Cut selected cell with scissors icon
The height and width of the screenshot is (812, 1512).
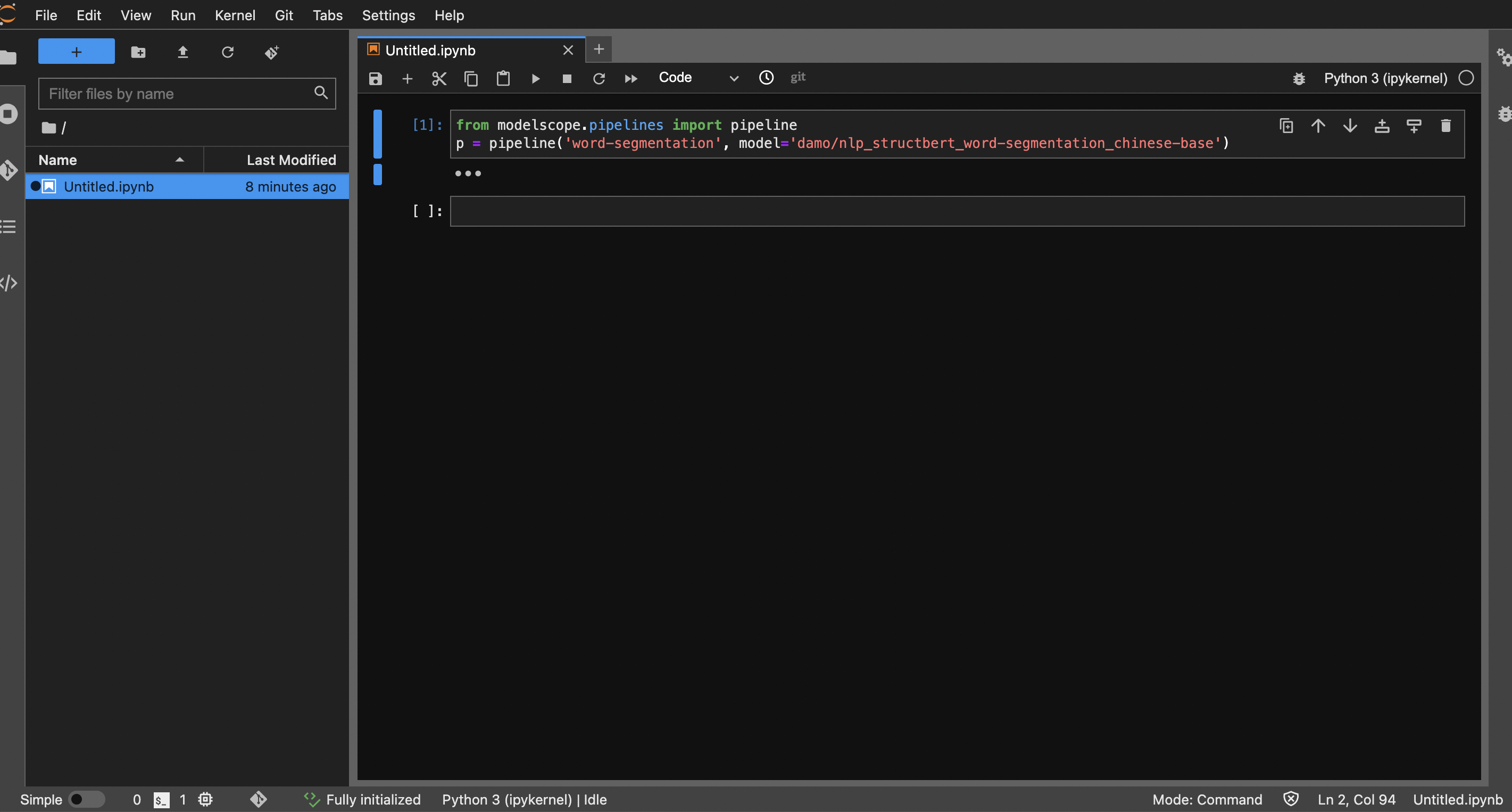pos(438,78)
